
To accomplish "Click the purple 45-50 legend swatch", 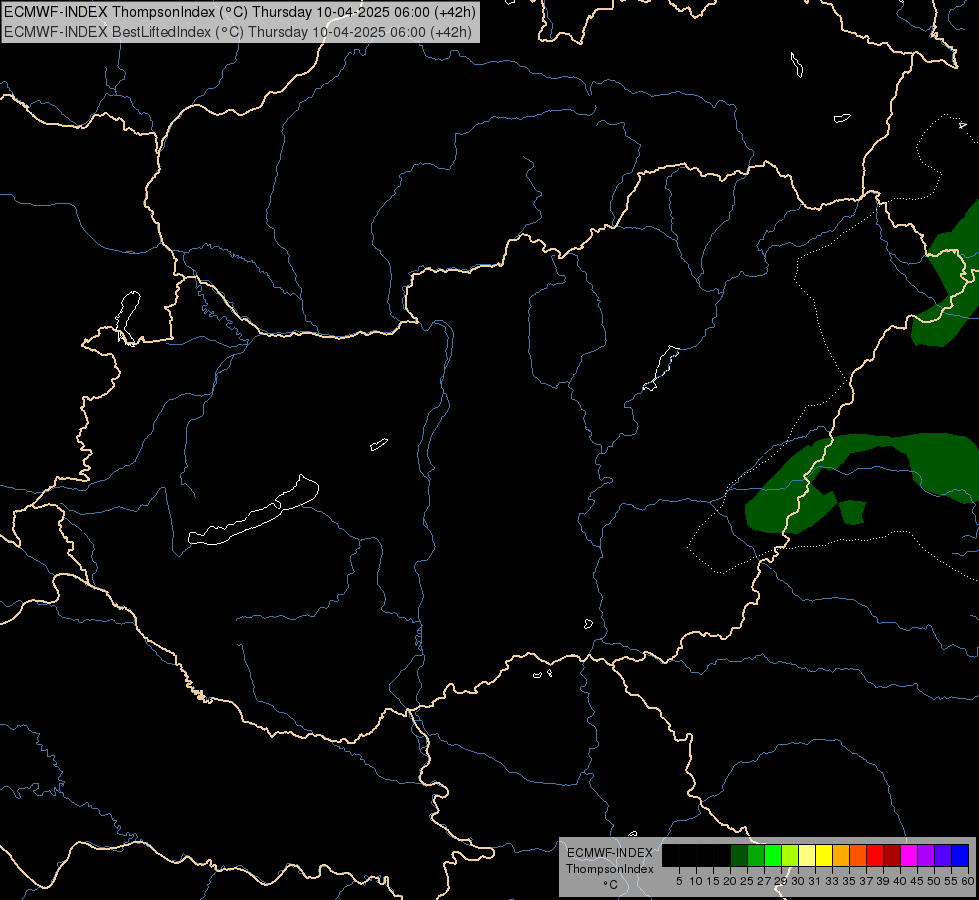I will pos(926,855).
